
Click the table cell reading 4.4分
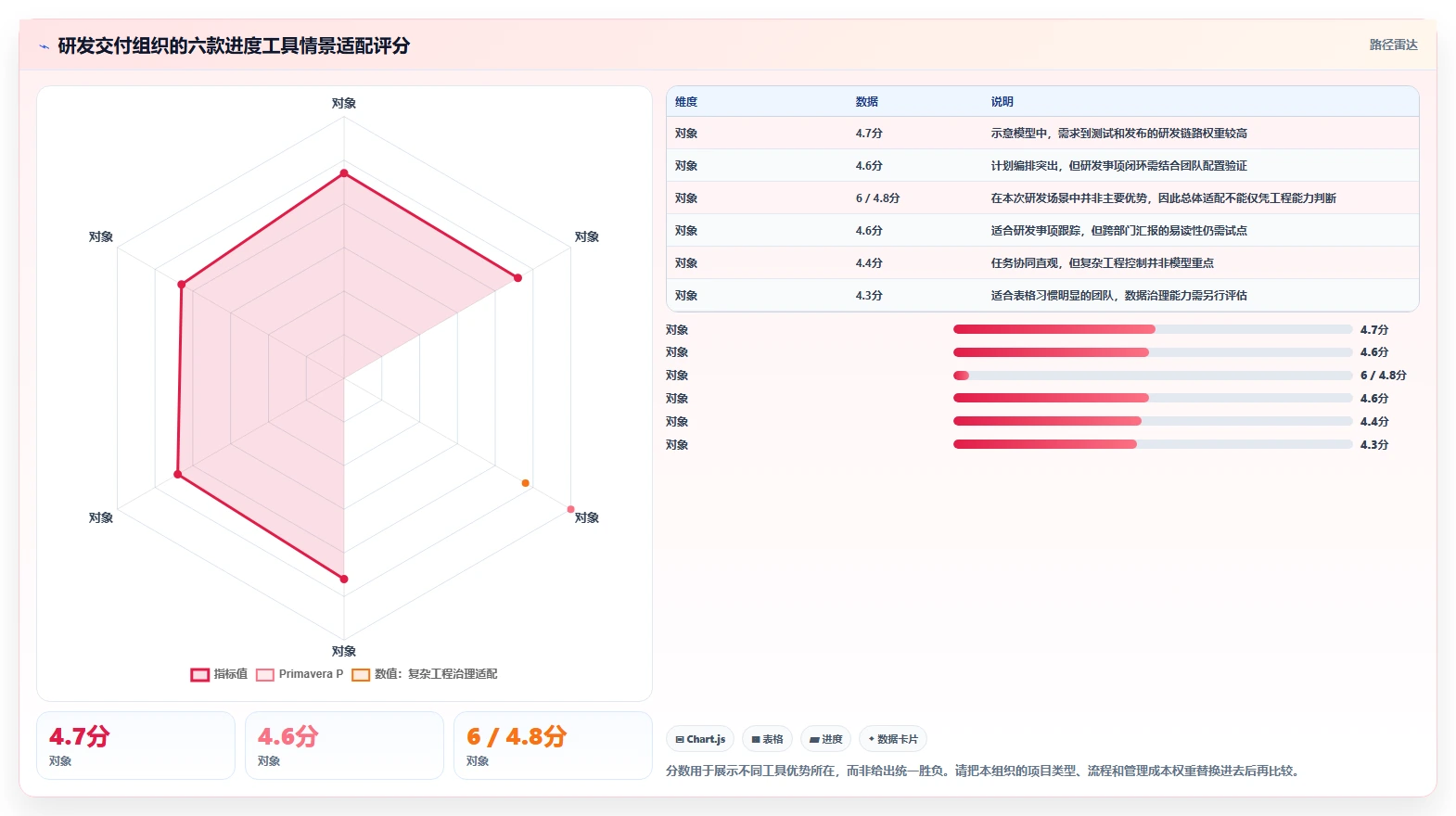point(869,263)
